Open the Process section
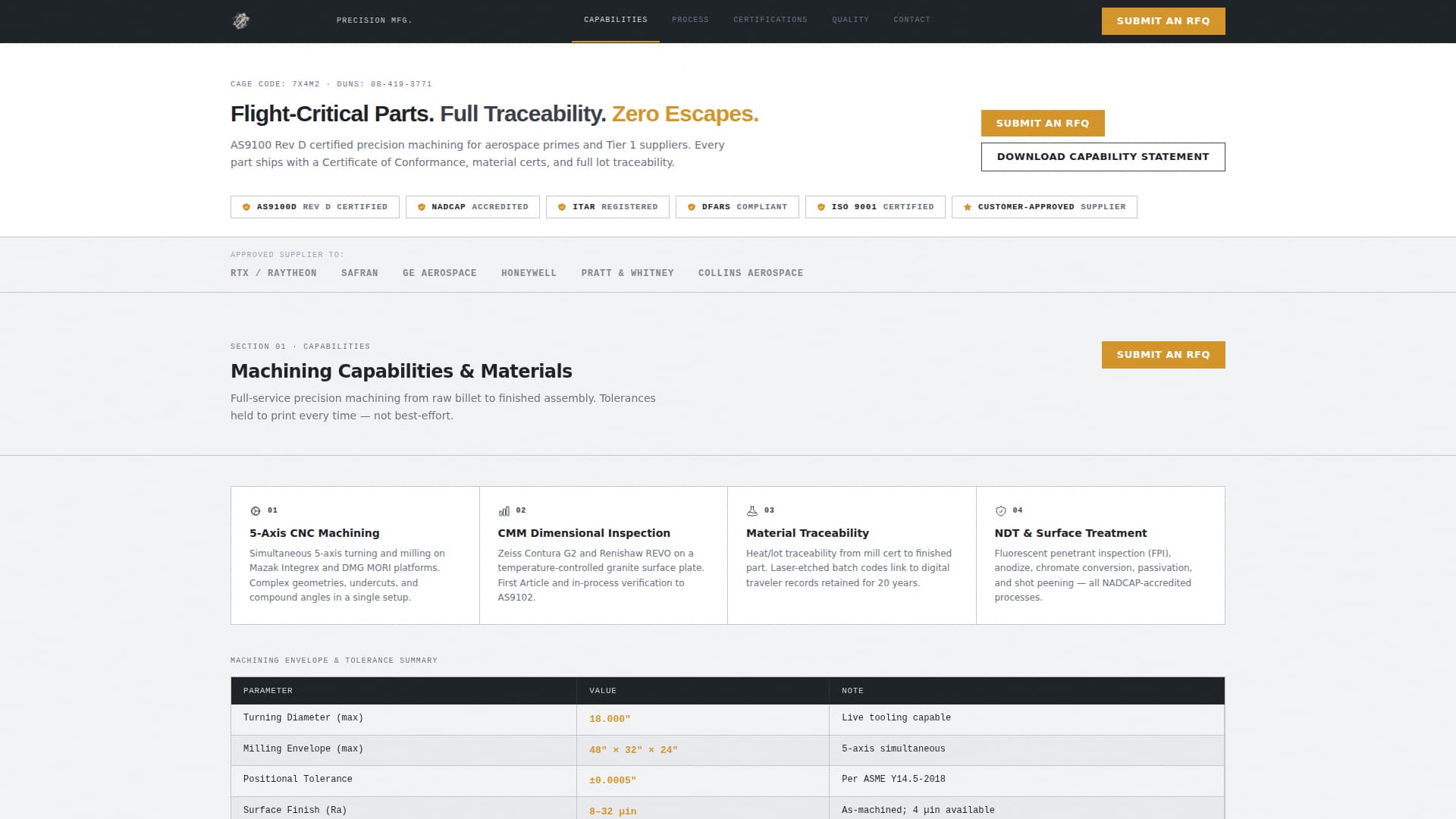 [689, 20]
